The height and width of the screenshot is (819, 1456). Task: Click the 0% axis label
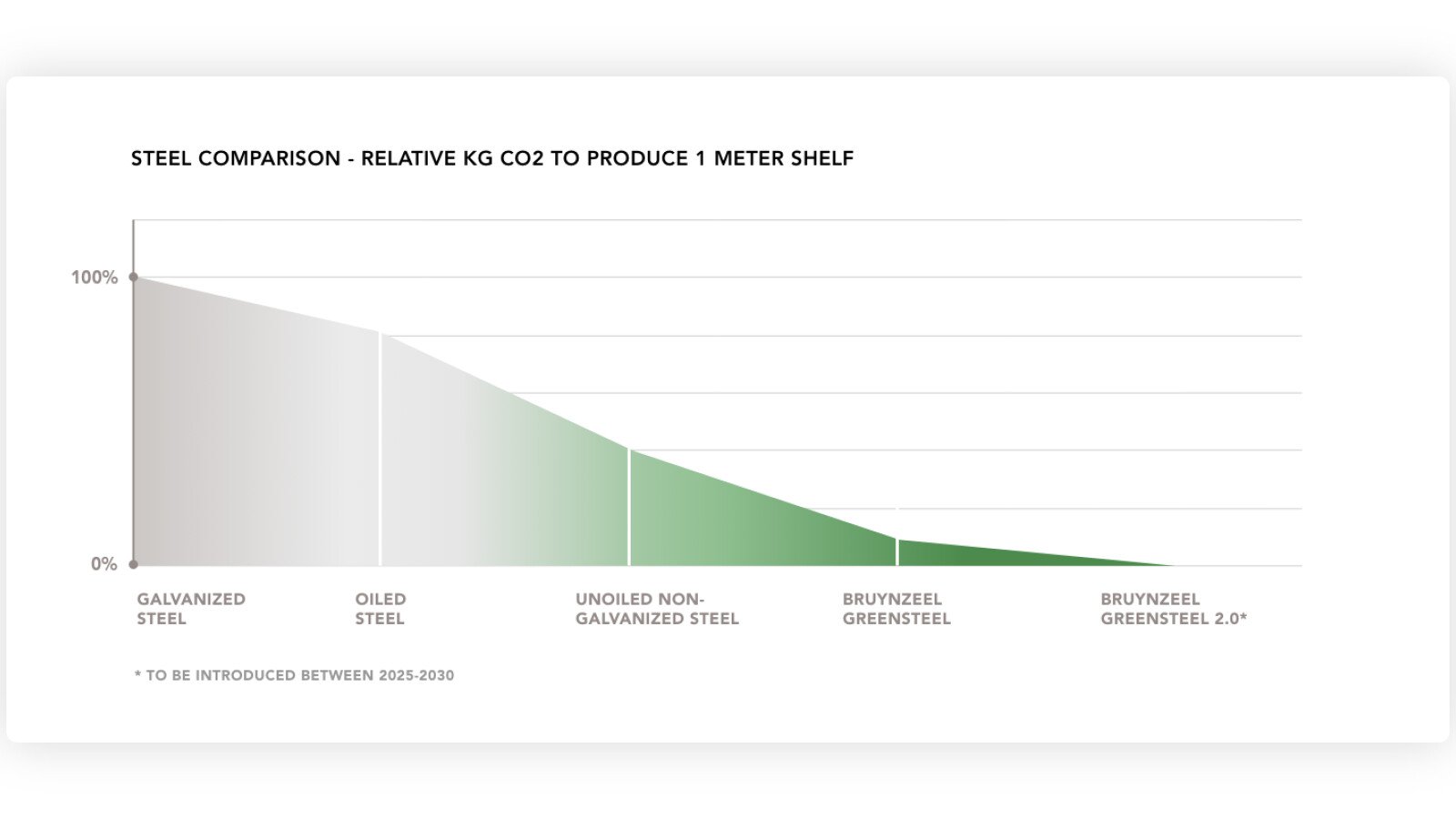coord(104,564)
